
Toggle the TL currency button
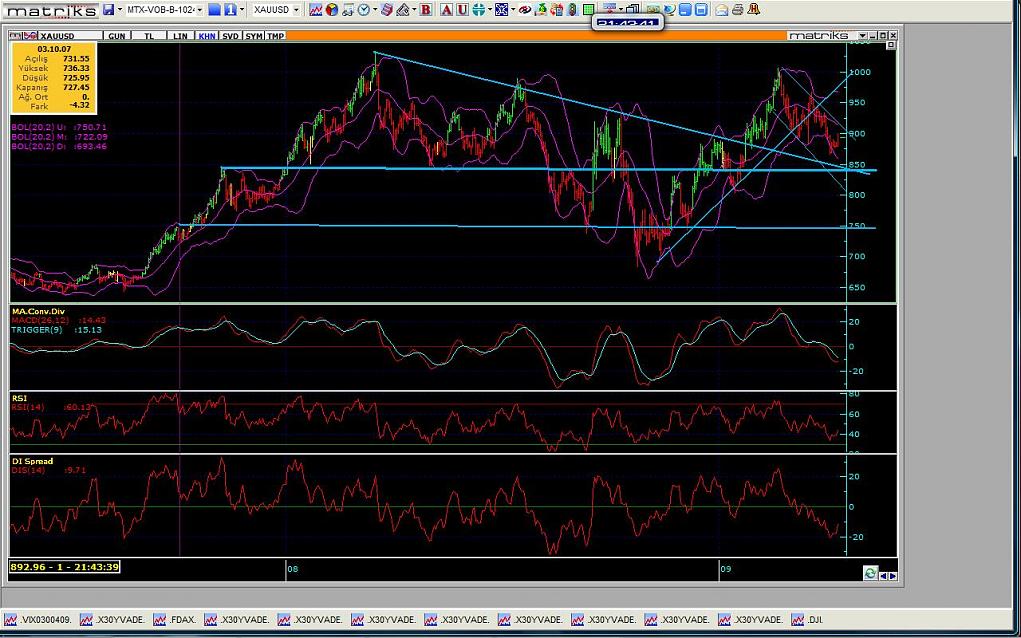tap(149, 36)
